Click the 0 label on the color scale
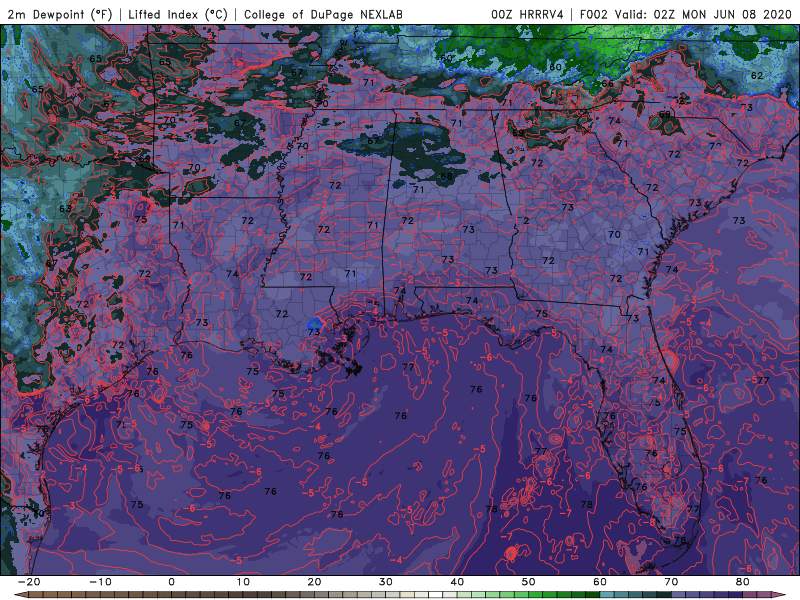The height and width of the screenshot is (600, 800). click(x=171, y=582)
